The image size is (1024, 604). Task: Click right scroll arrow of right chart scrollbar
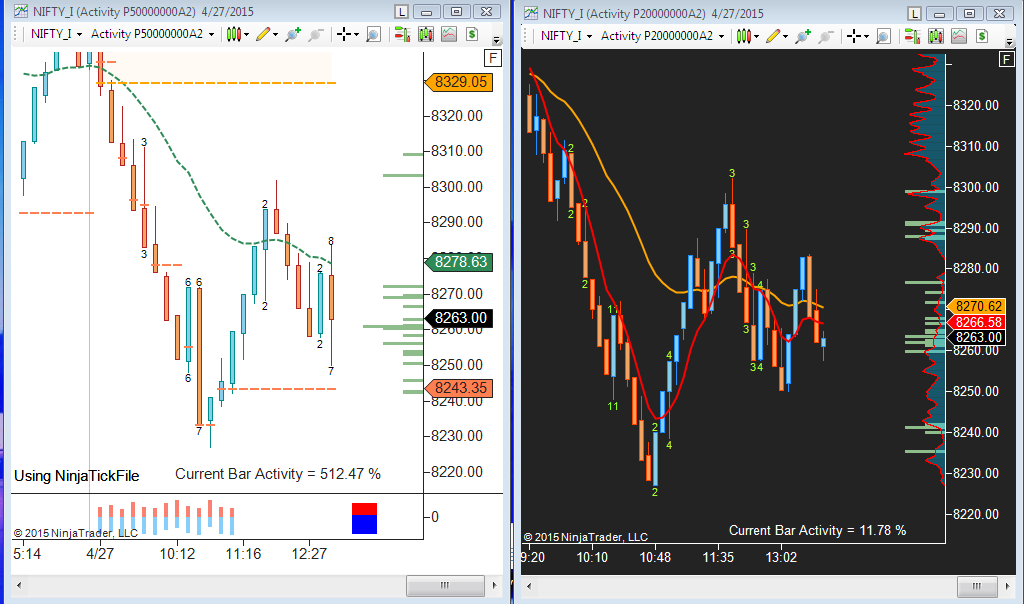(1008, 586)
